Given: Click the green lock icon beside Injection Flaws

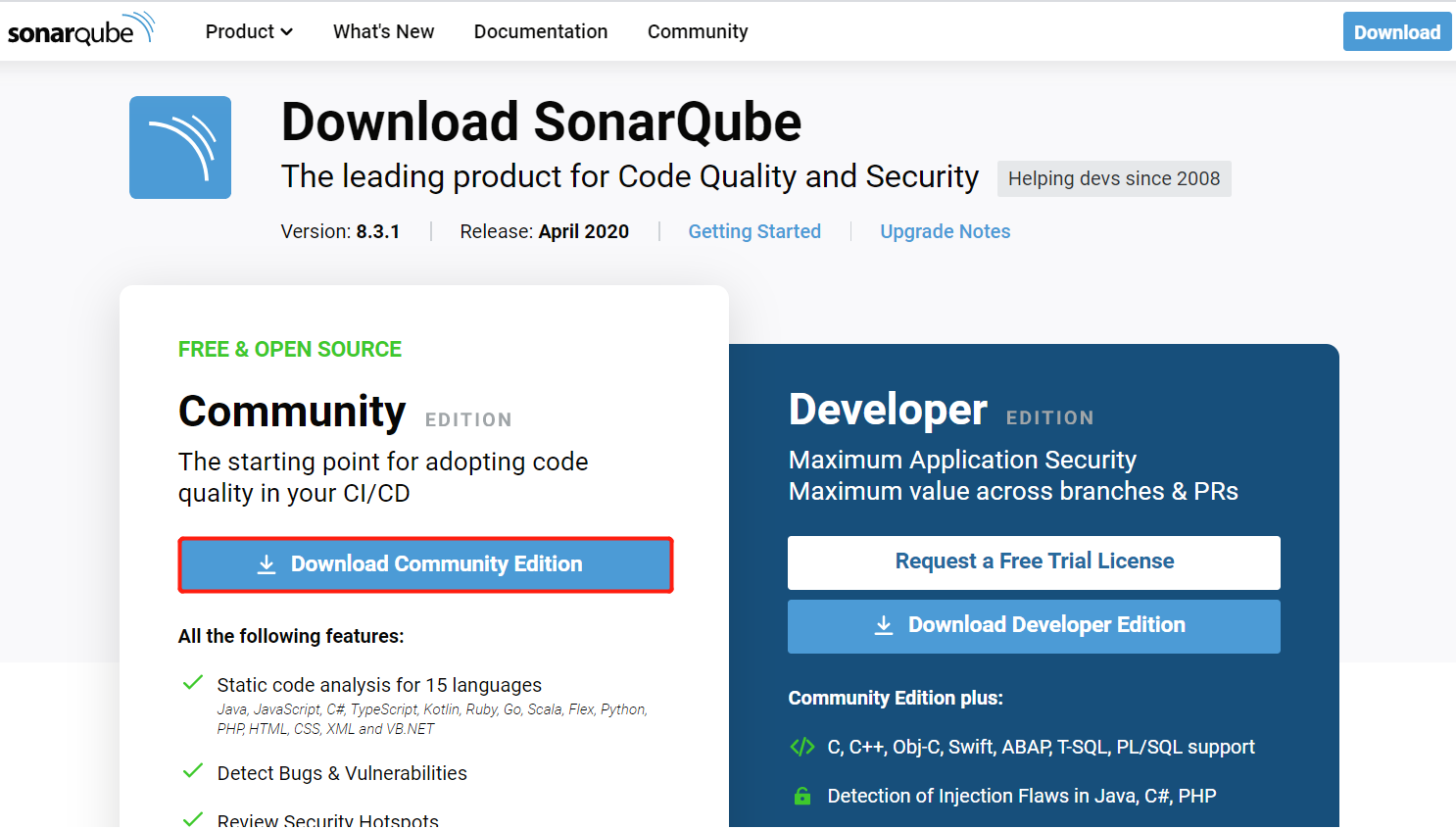Looking at the screenshot, I should click(802, 796).
